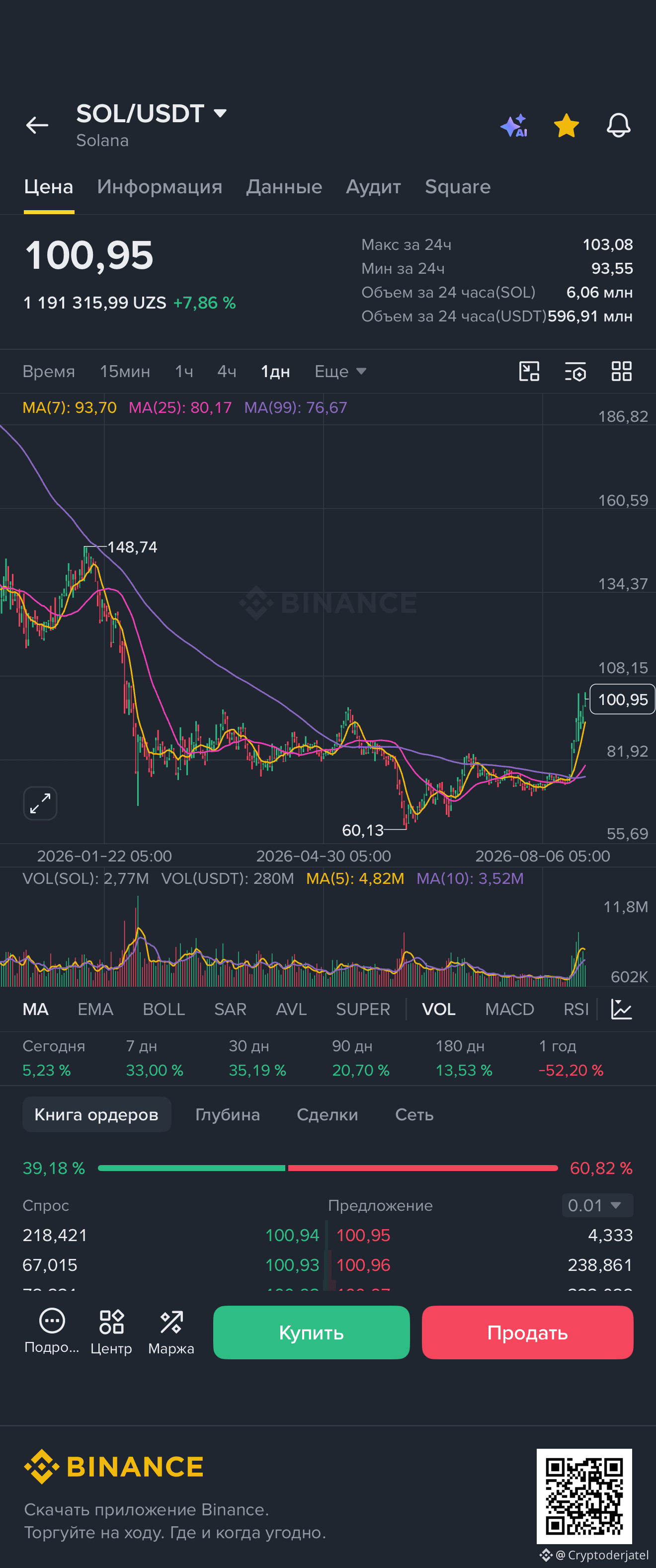This screenshot has height=1568, width=656.
Task: Open the 0.01 price precision dropdown
Action: [597, 1205]
